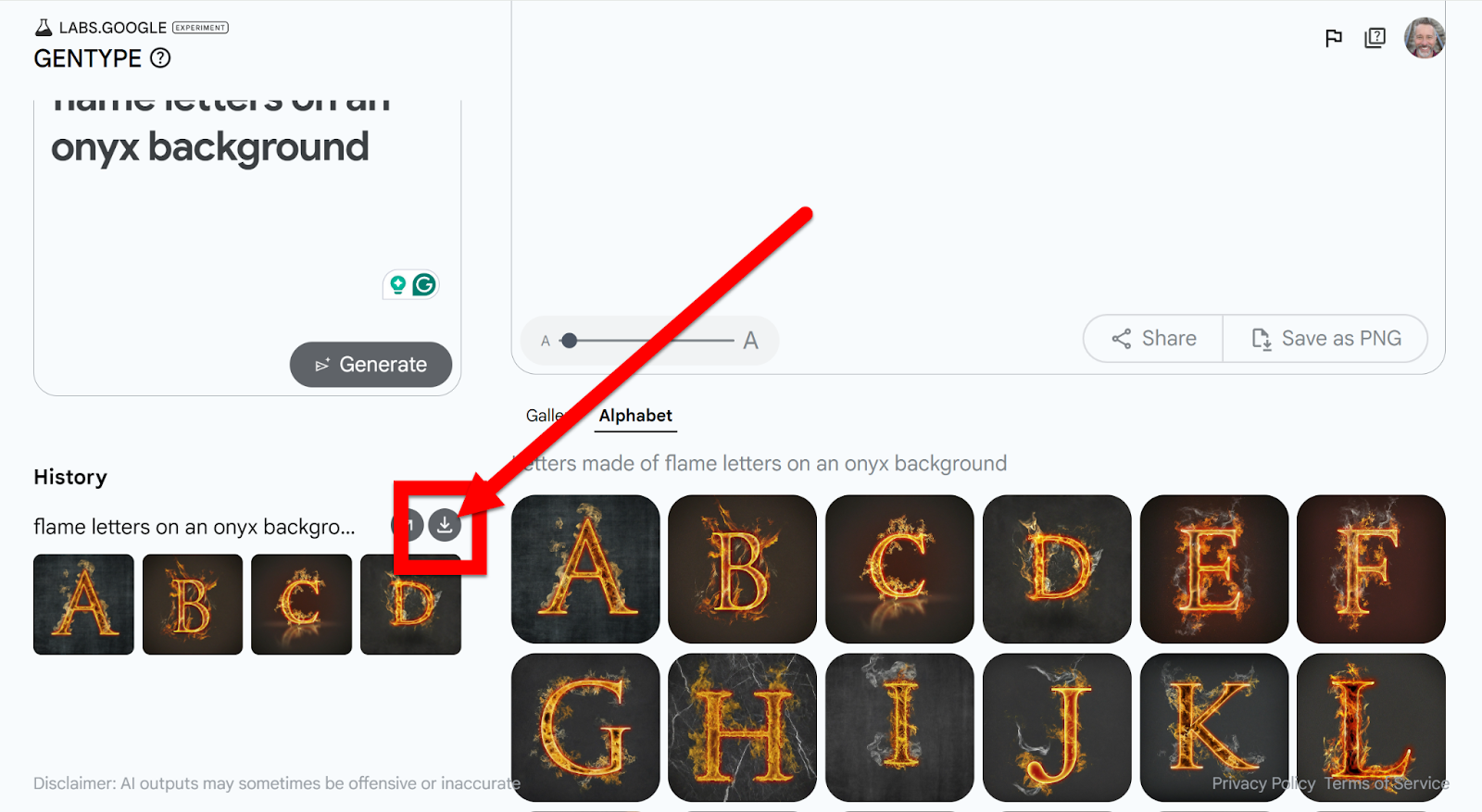Click the download icon in History row
1482x812 pixels.
pos(445,525)
